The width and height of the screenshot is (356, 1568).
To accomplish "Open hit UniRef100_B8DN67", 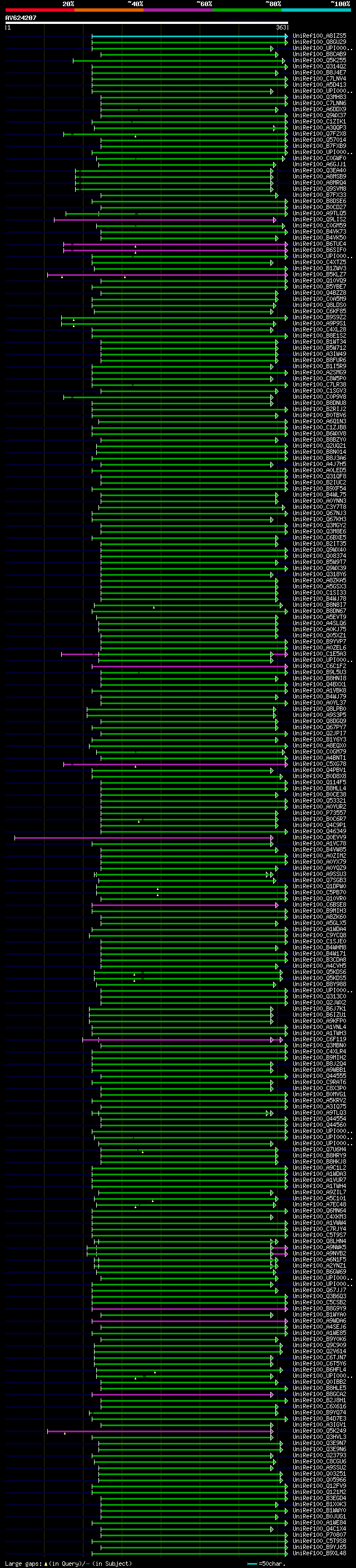I will coord(319,611).
